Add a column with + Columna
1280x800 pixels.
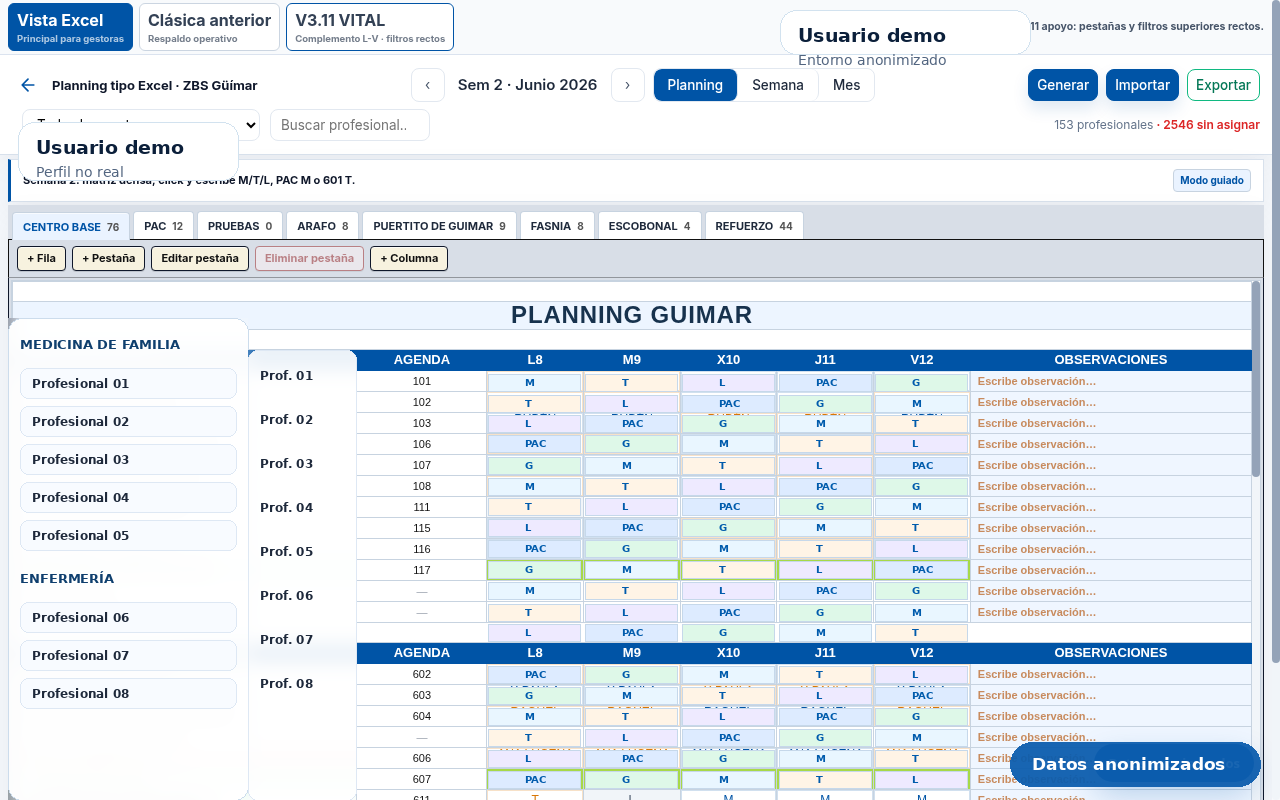coord(409,258)
